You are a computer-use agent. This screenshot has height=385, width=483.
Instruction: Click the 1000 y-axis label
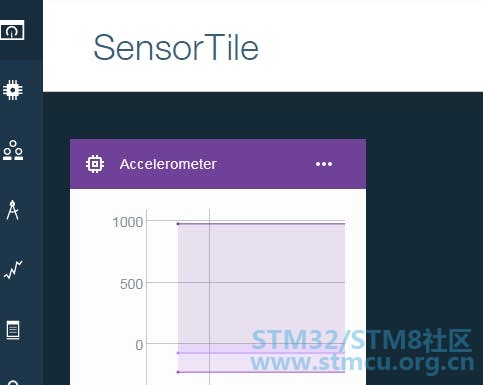coord(128,222)
